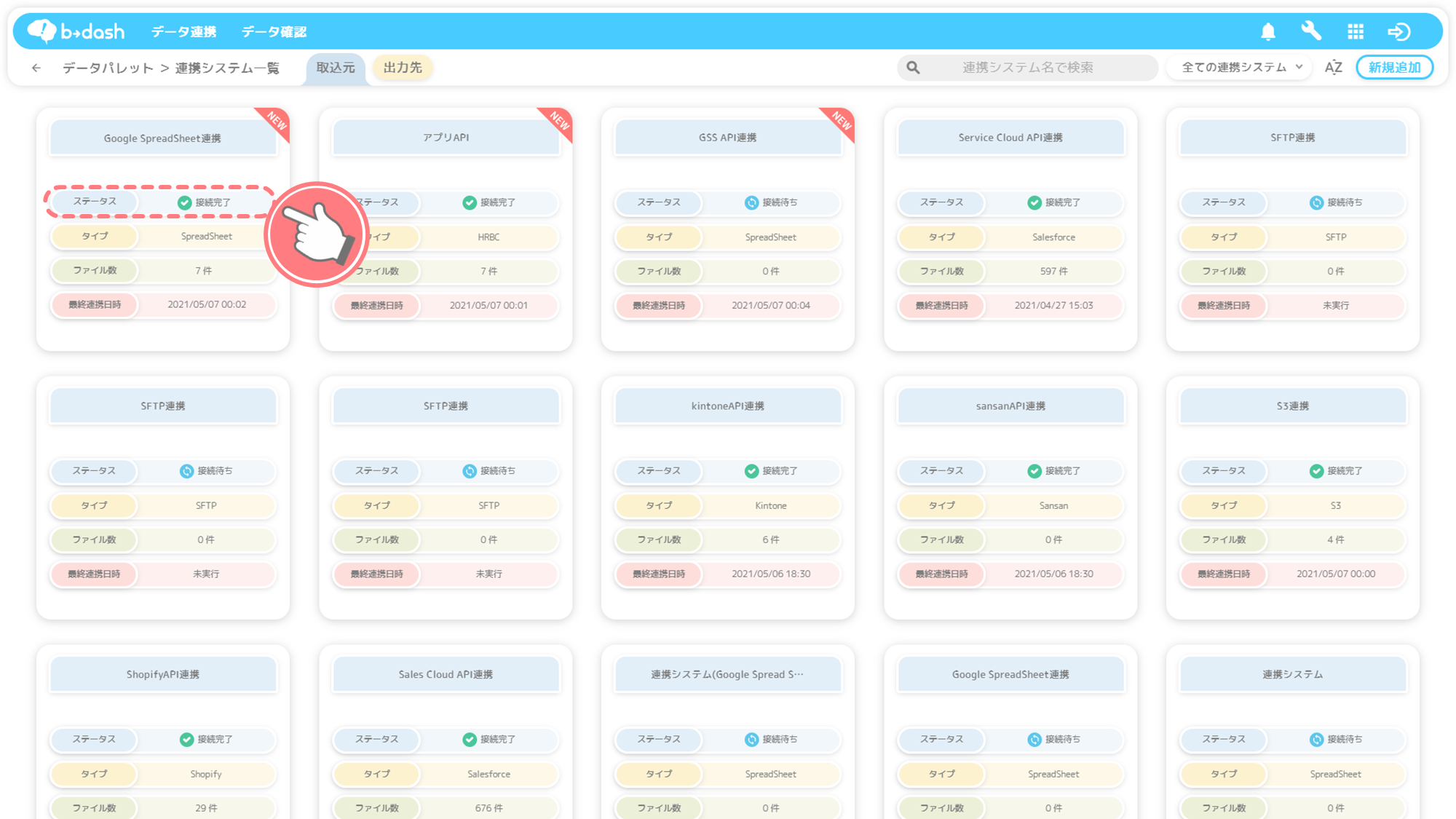1456x819 pixels.
Task: Open the Sales Cloud API連携 card title
Action: [x=446, y=675]
